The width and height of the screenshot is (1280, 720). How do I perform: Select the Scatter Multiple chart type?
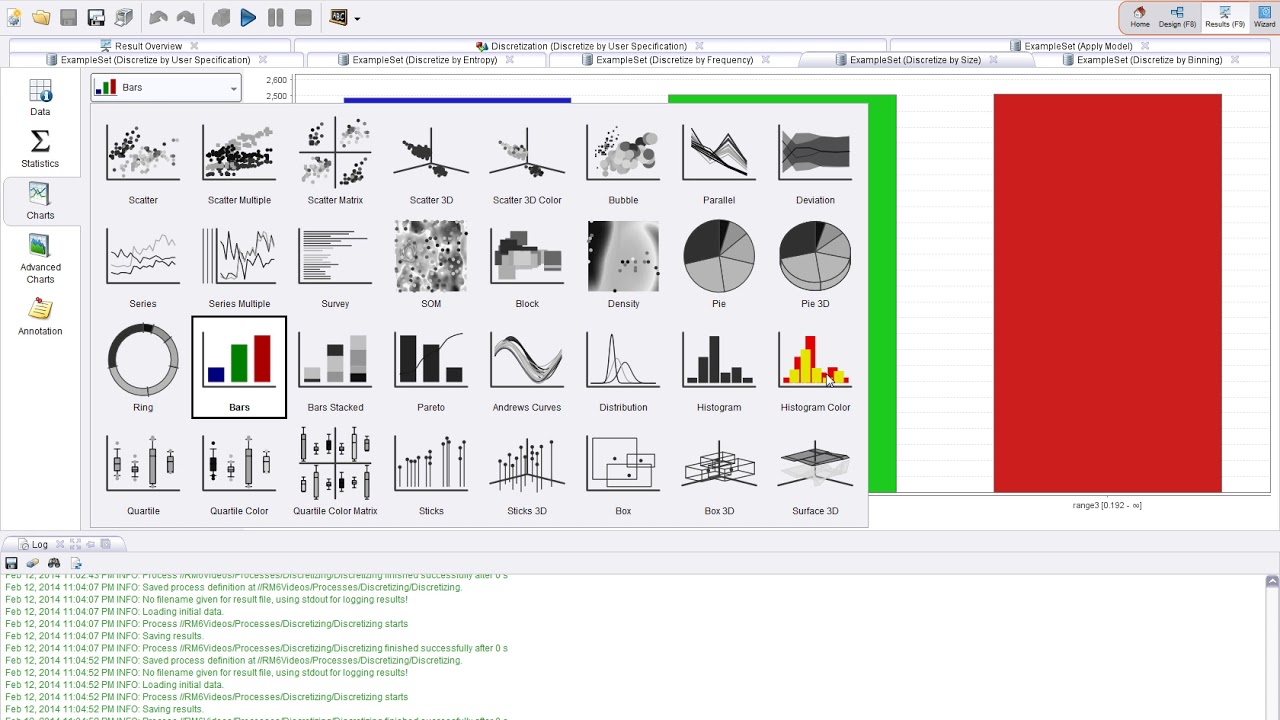239,161
